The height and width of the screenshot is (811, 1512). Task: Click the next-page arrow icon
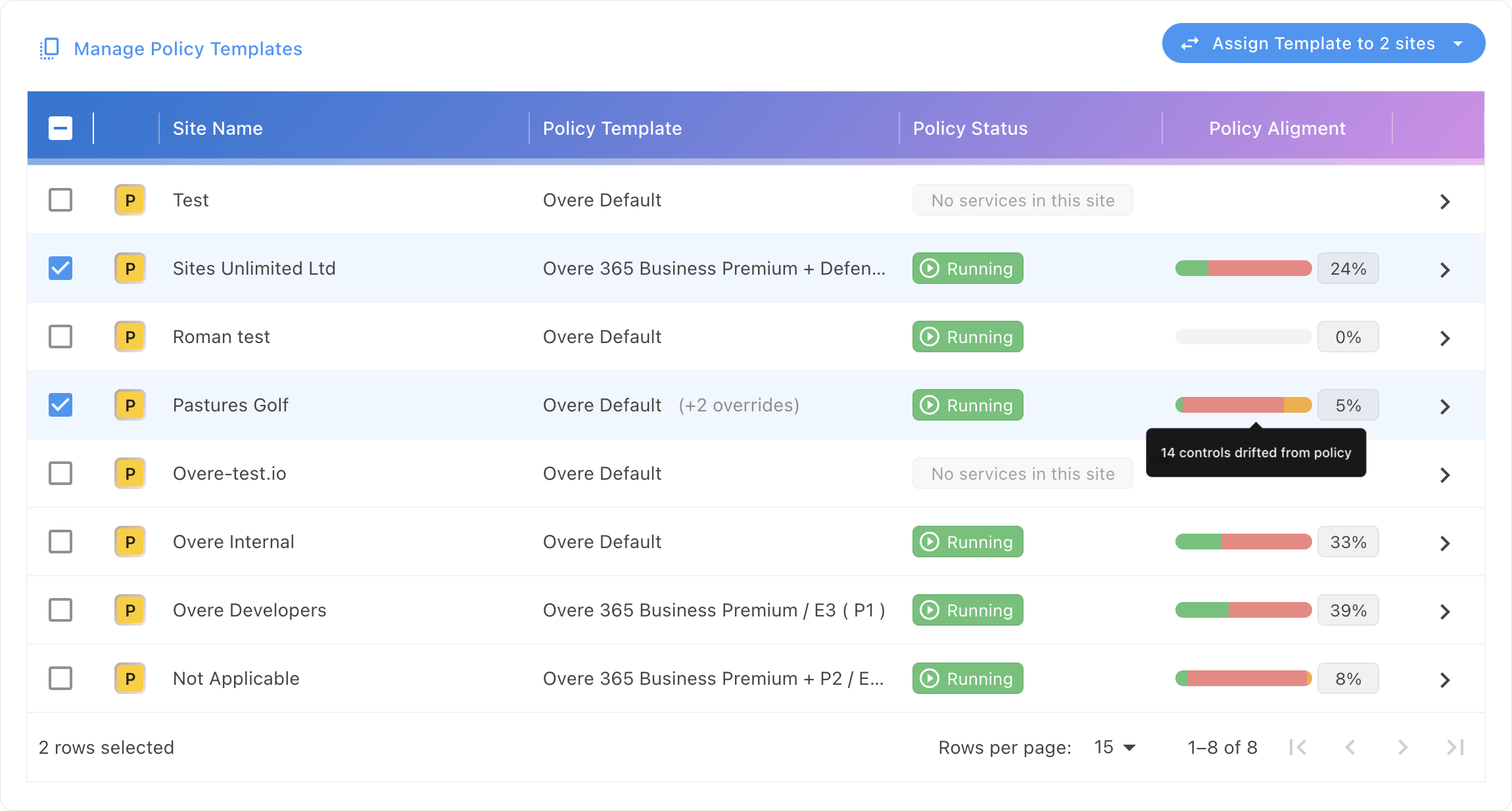tap(1403, 747)
